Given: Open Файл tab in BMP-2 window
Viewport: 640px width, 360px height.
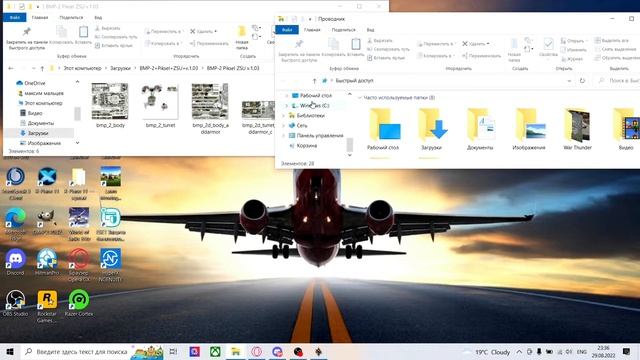Looking at the screenshot, I should 15,18.
